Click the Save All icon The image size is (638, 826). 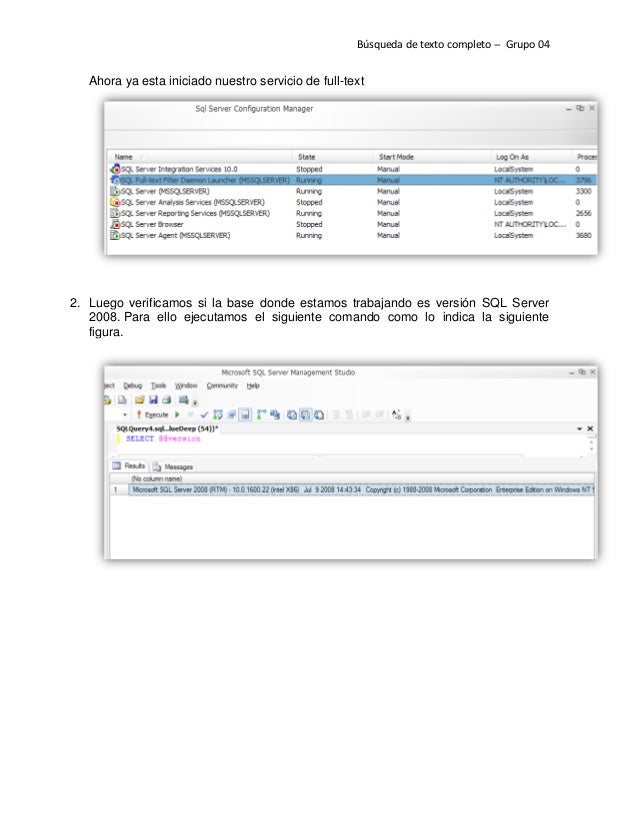(x=166, y=400)
